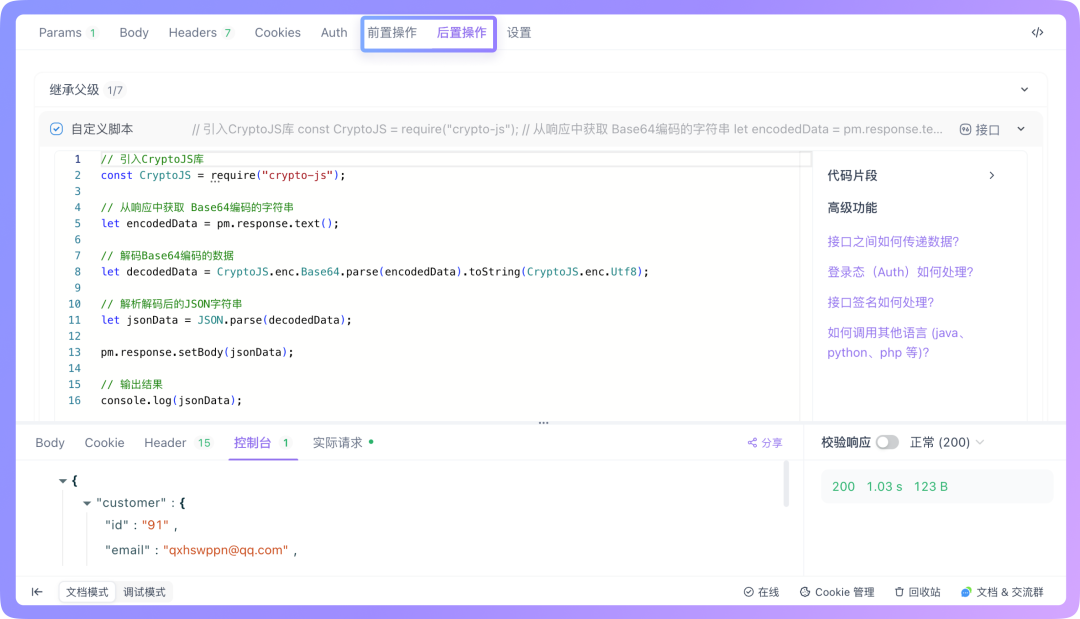Switch to the Headers tab
Screen dimensions: 1080x619
[x=191, y=32]
